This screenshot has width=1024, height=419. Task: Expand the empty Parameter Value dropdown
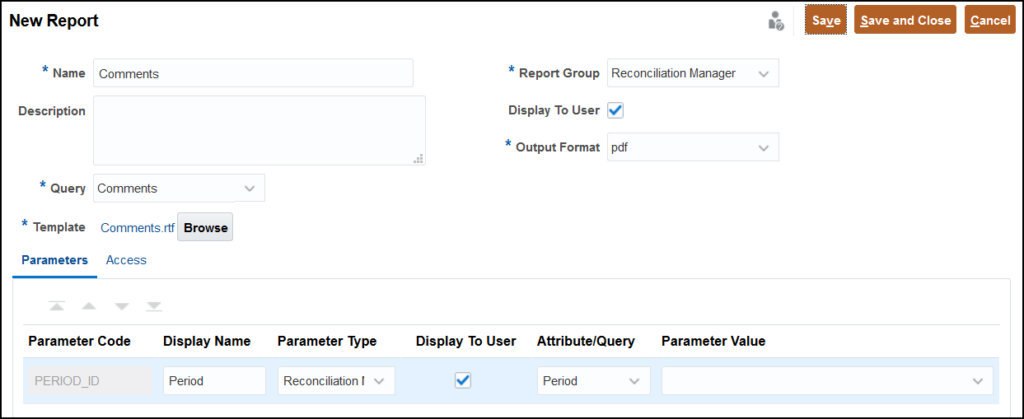[827, 380]
